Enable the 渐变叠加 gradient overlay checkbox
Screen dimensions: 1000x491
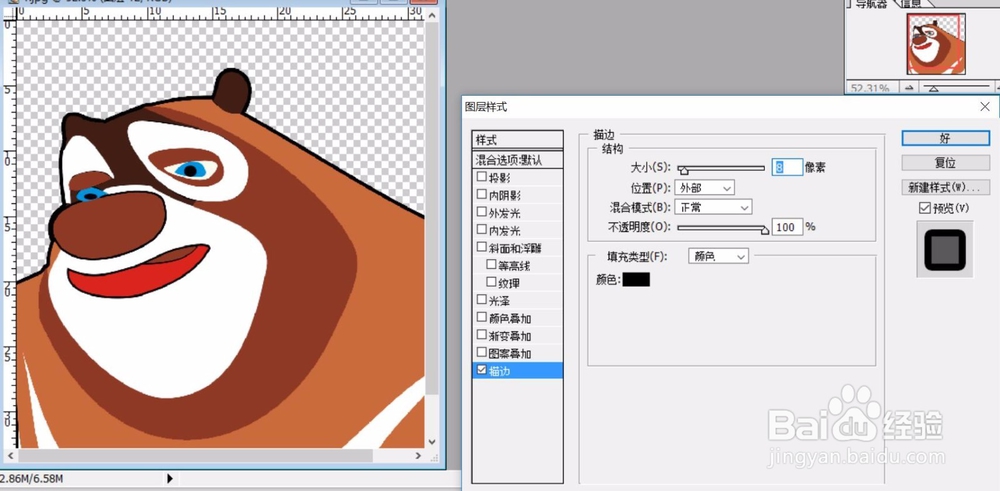(482, 334)
